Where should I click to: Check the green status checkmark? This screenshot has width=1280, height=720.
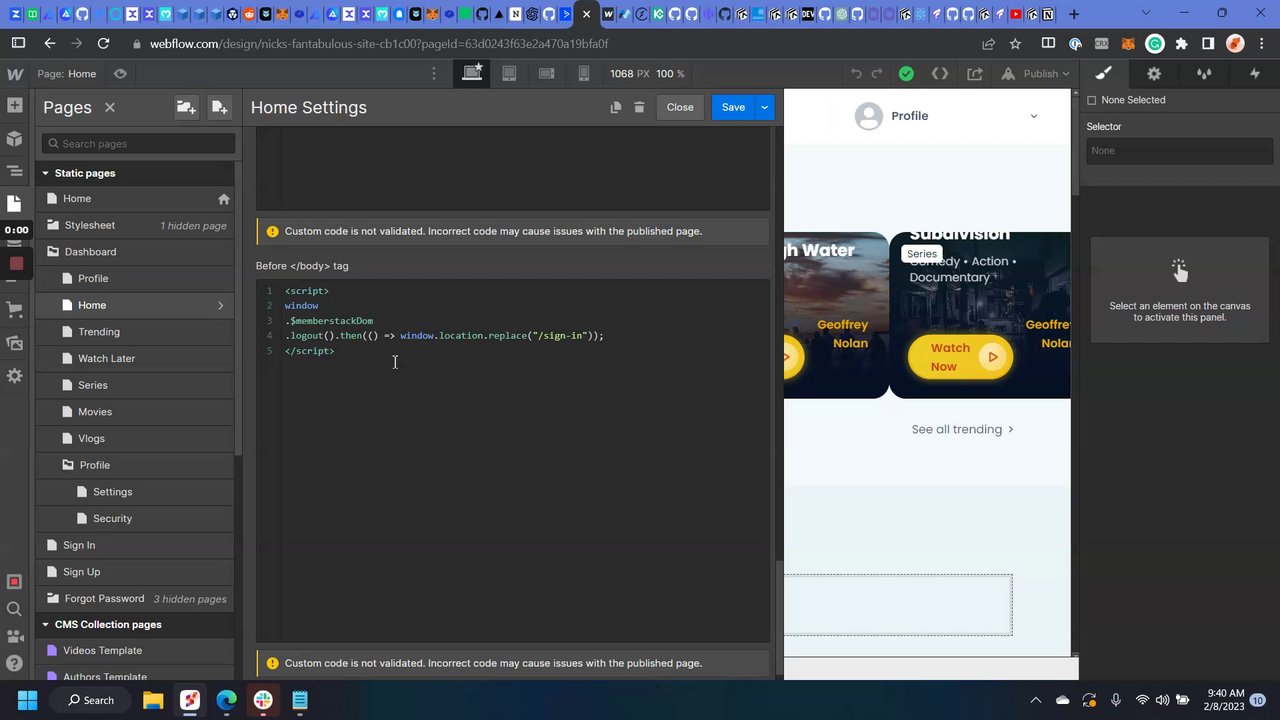[906, 74]
